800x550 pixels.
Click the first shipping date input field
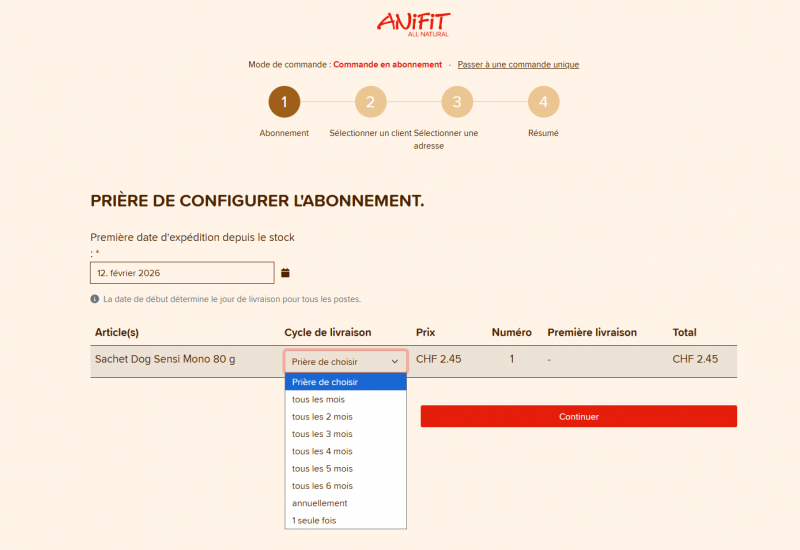point(181,273)
